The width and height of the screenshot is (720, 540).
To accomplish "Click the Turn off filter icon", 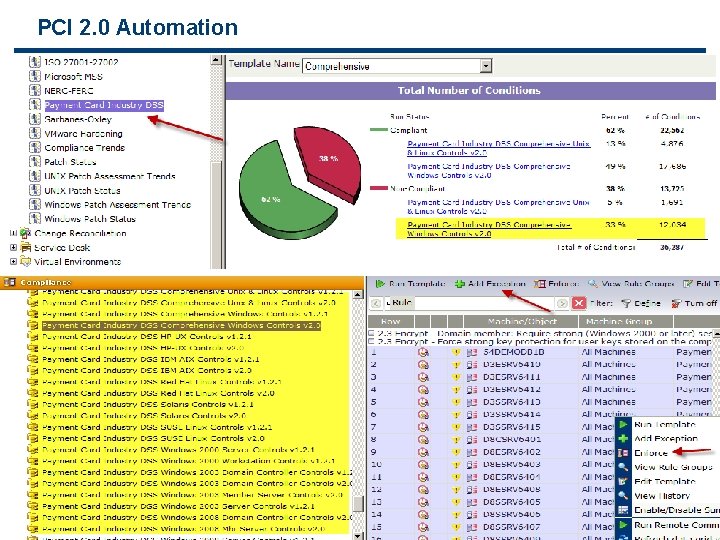I will pos(675,304).
